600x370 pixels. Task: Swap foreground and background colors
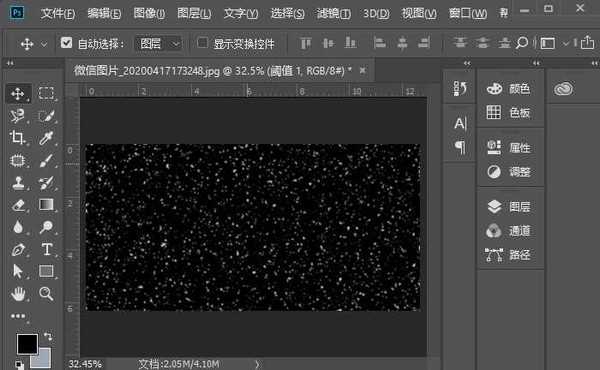pyautogui.click(x=48, y=337)
